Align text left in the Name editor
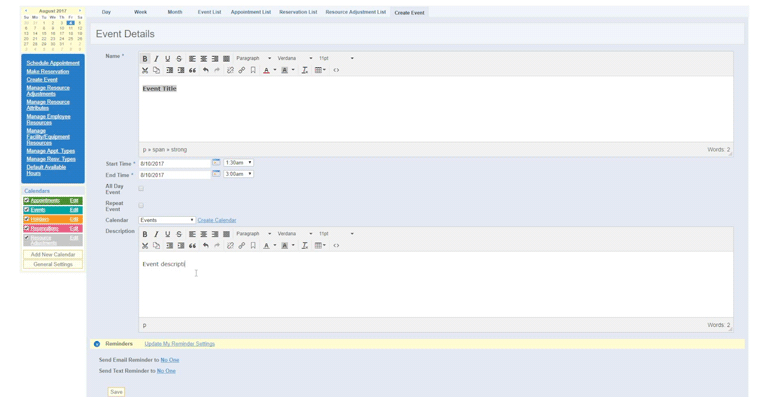This screenshot has height=397, width=768. (x=192, y=59)
